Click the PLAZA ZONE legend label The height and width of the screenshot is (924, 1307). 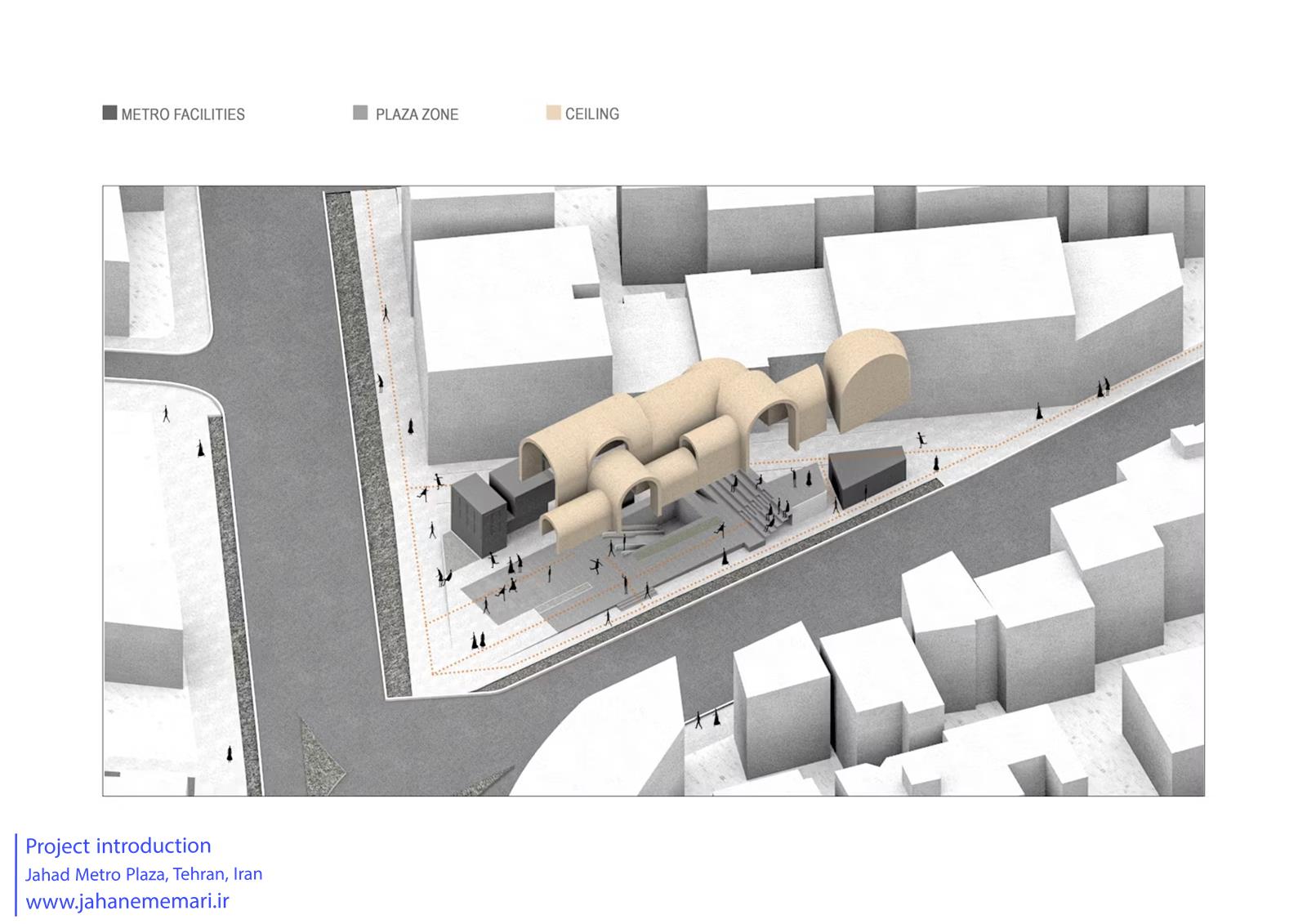(x=417, y=114)
